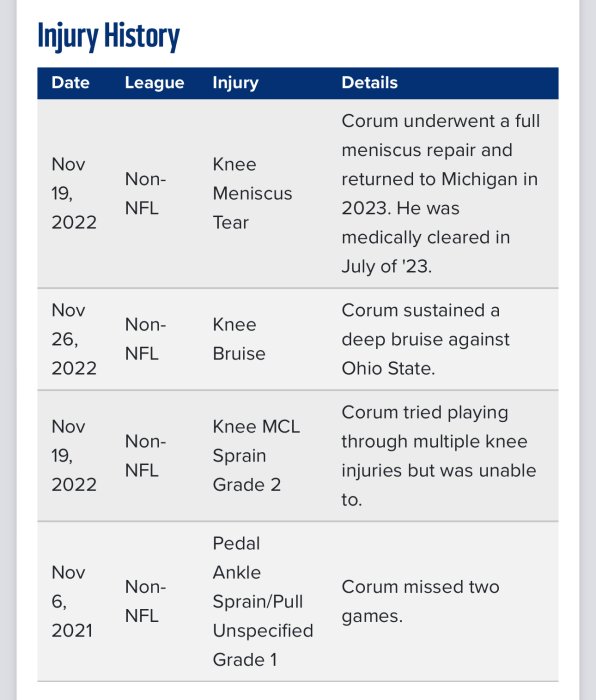Click the Nov 26, 2022 date cell
The image size is (596, 700).
[x=74, y=339]
